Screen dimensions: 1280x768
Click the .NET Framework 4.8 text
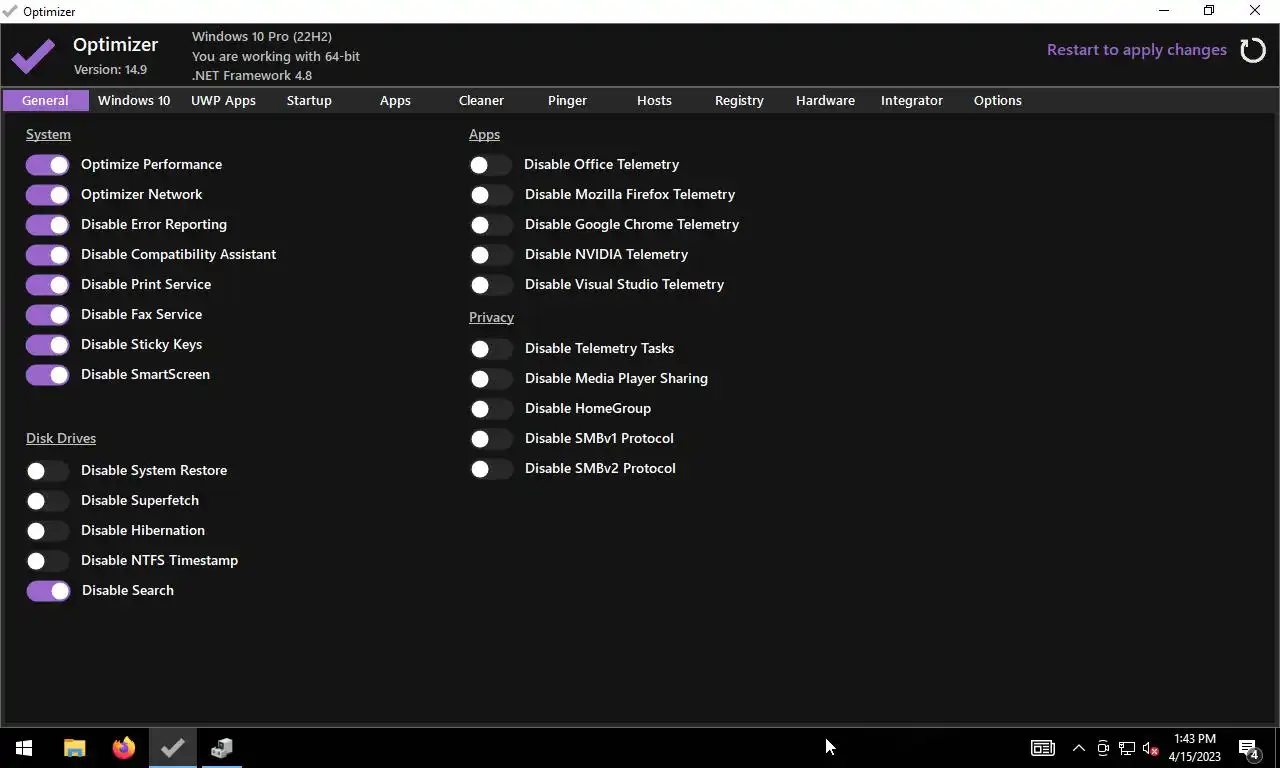(x=252, y=75)
